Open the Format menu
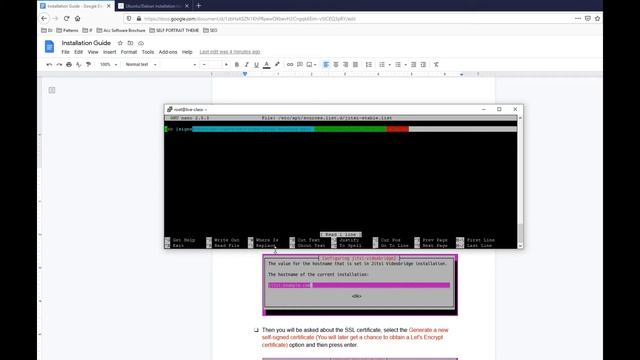The image size is (640, 360). point(129,52)
